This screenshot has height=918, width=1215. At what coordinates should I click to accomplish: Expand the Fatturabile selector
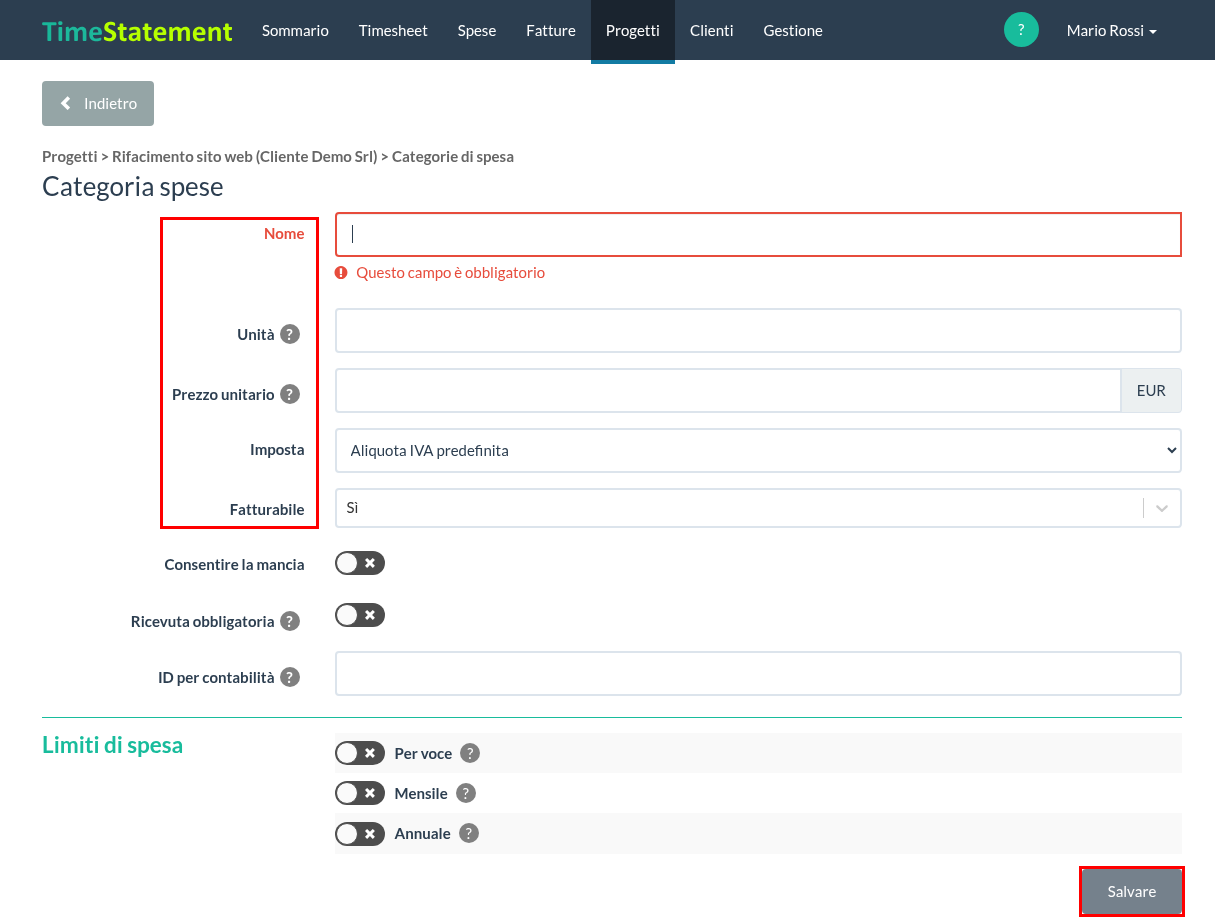coord(758,508)
